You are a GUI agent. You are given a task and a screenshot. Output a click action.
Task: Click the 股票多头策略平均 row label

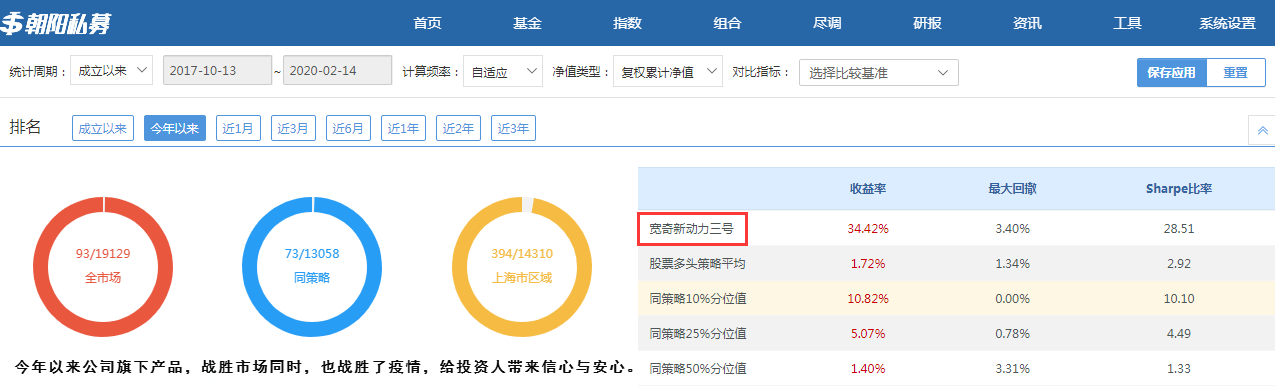pos(698,264)
